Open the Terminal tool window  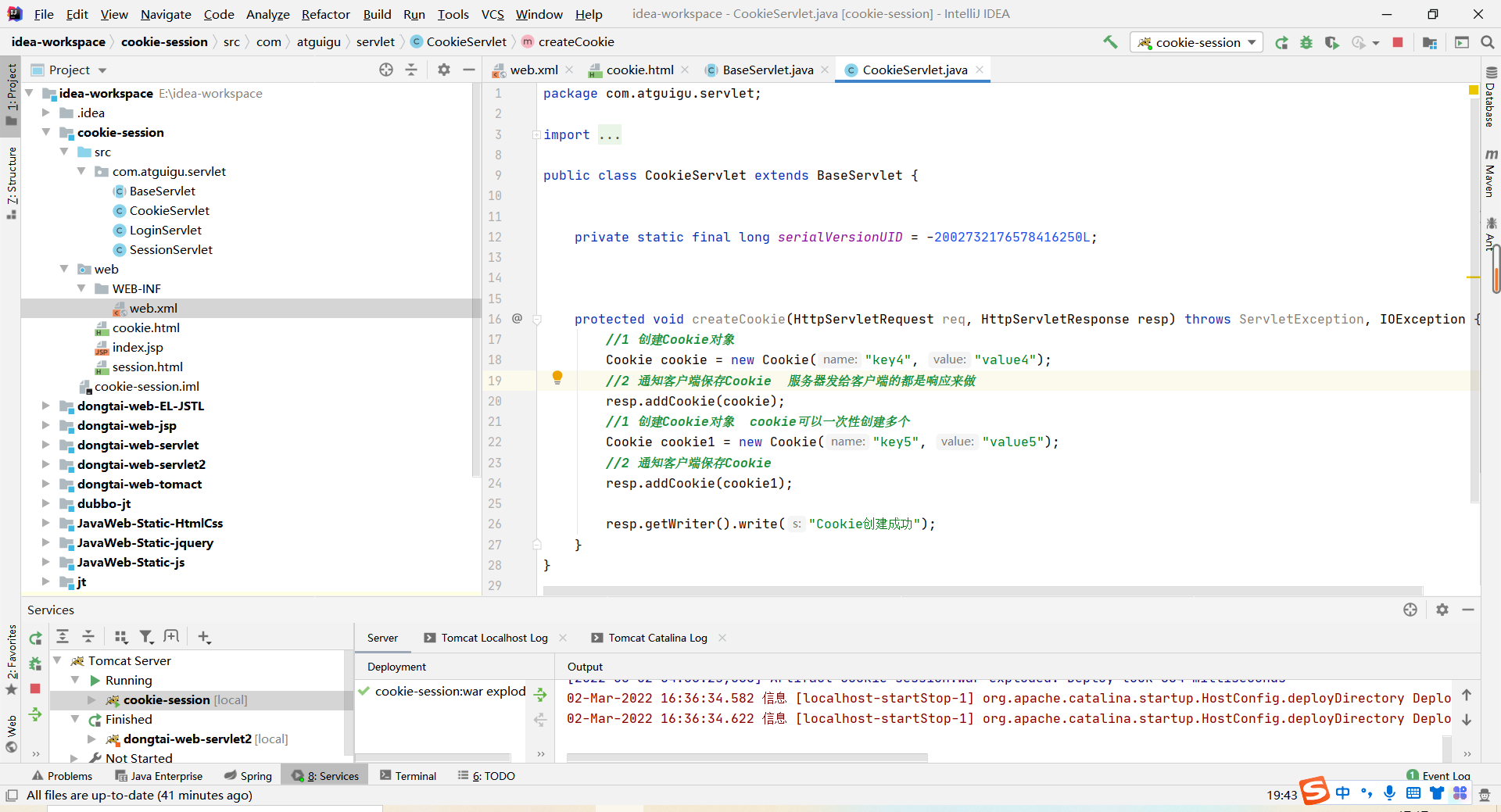pyautogui.click(x=408, y=775)
